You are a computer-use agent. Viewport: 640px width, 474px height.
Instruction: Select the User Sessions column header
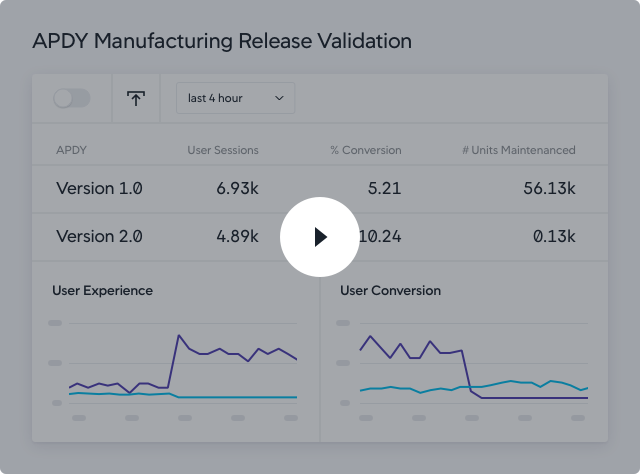[223, 150]
